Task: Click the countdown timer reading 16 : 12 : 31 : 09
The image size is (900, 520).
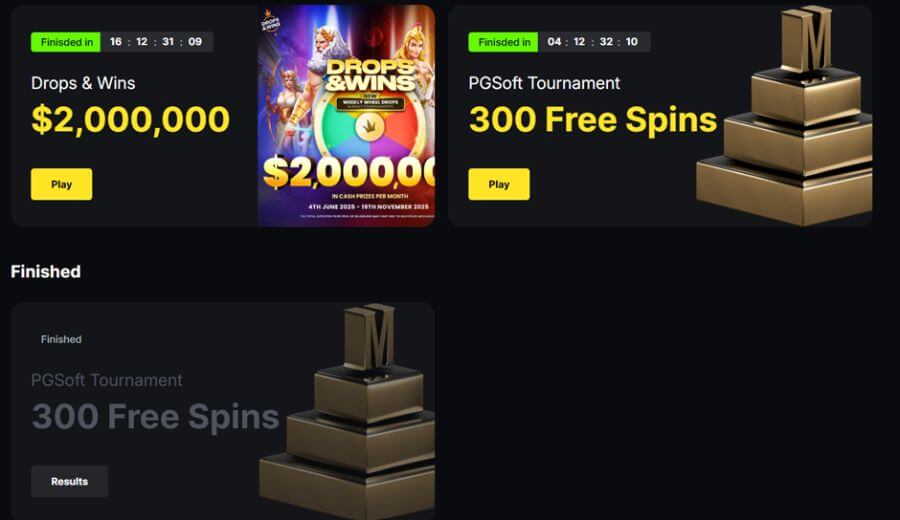Action: (x=156, y=42)
